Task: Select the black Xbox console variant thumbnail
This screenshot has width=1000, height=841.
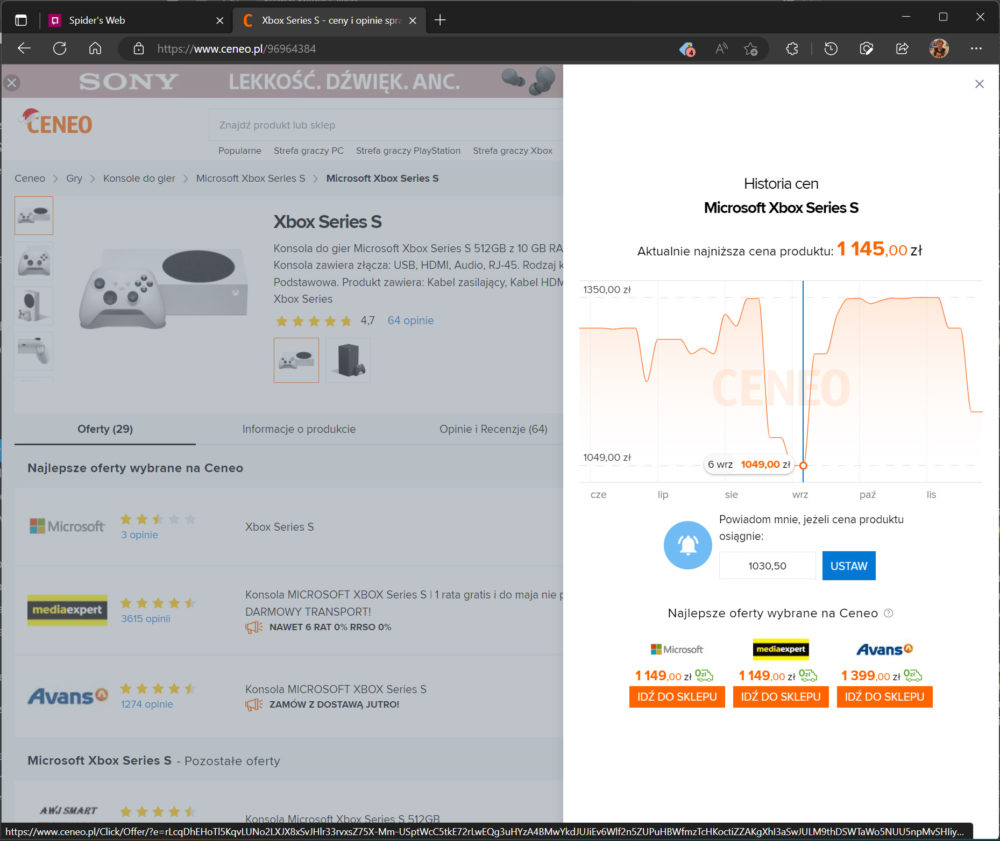Action: (348, 360)
